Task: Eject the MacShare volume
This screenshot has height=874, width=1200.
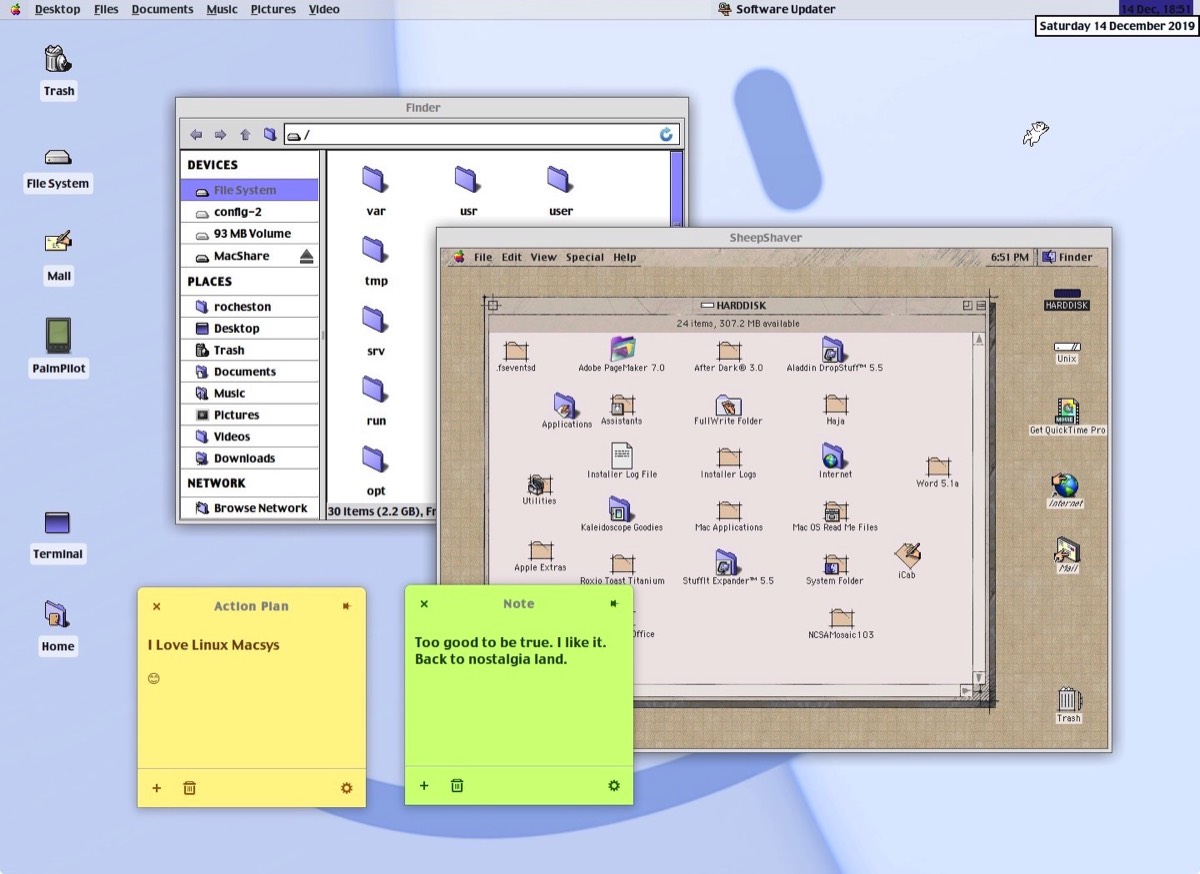Action: tap(306, 257)
